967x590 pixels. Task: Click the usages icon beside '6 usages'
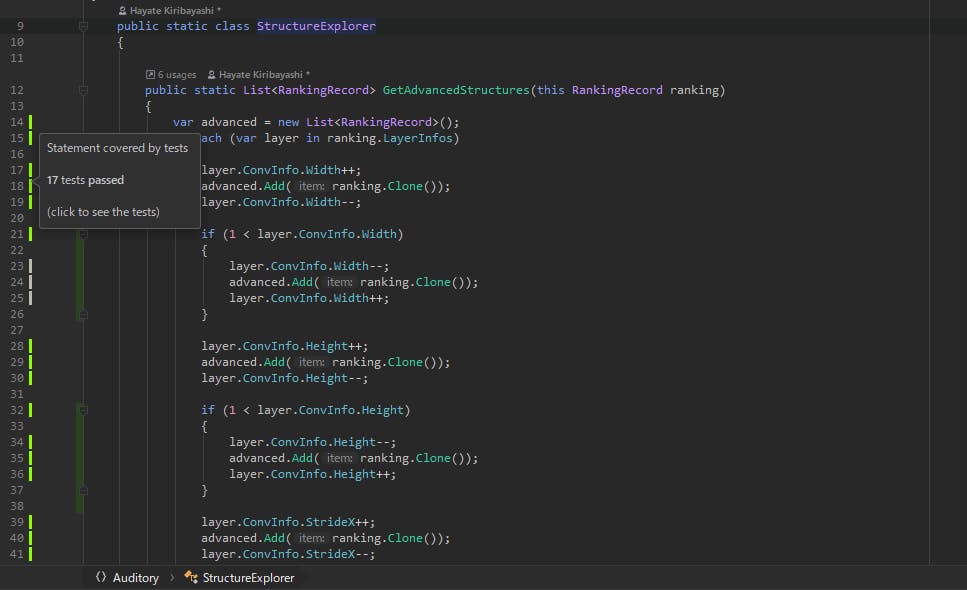[x=150, y=75]
